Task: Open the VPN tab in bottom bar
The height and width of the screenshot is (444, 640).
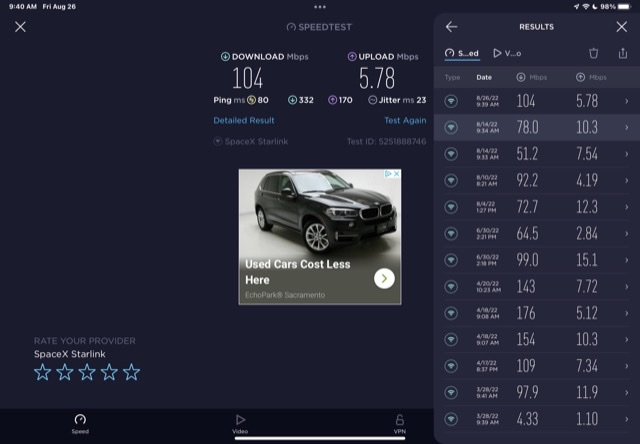Action: point(400,424)
